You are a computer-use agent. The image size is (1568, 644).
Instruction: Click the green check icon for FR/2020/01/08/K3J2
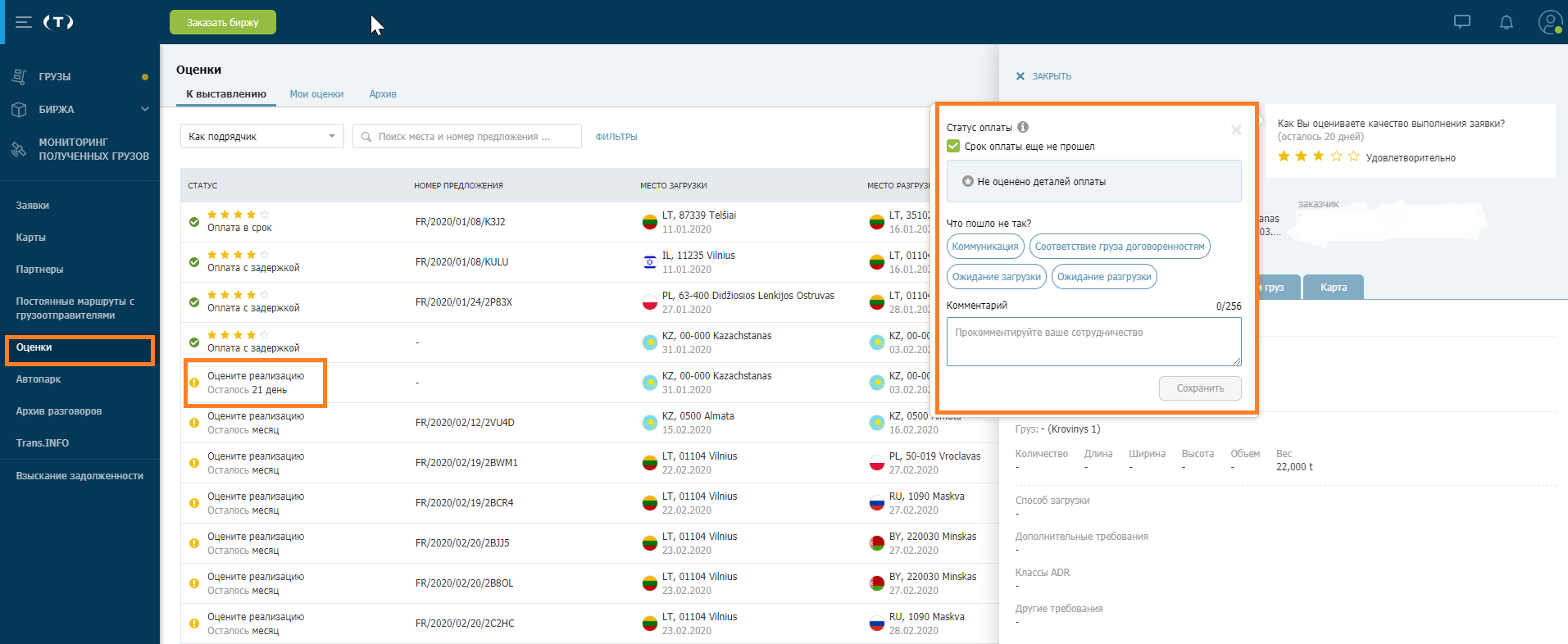coord(194,222)
